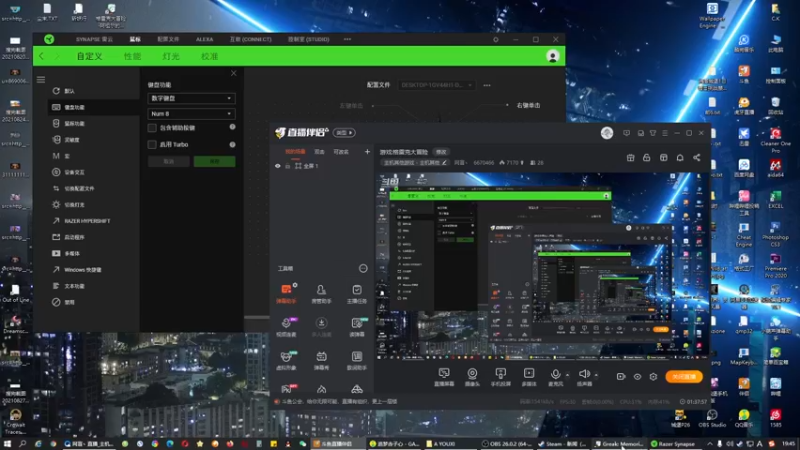Image resolution: width=800 pixels, height=450 pixels.
Task: Add 多媒体 source in streaming app
Action: (x=529, y=377)
